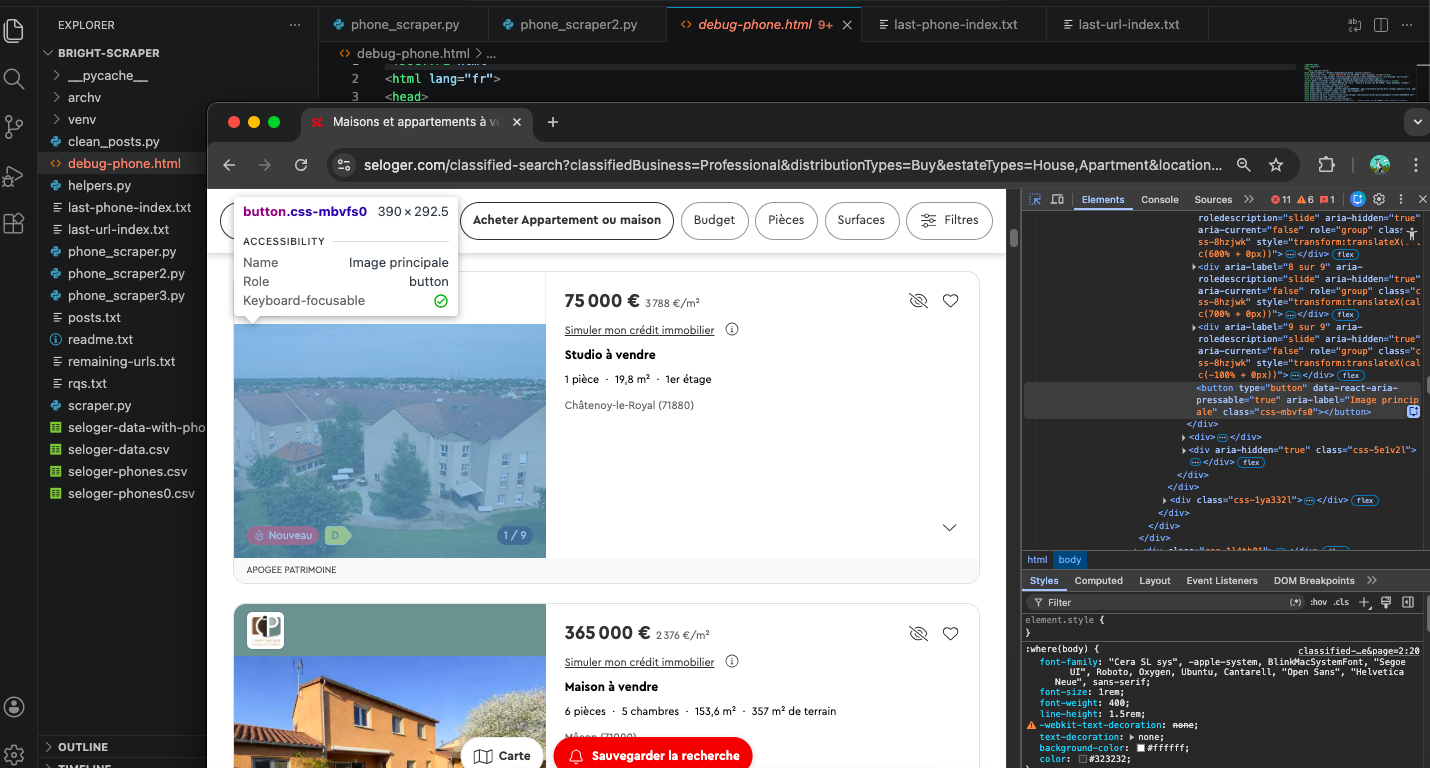
Task: Activate the DevTools element inspector picker
Action: (x=1036, y=200)
